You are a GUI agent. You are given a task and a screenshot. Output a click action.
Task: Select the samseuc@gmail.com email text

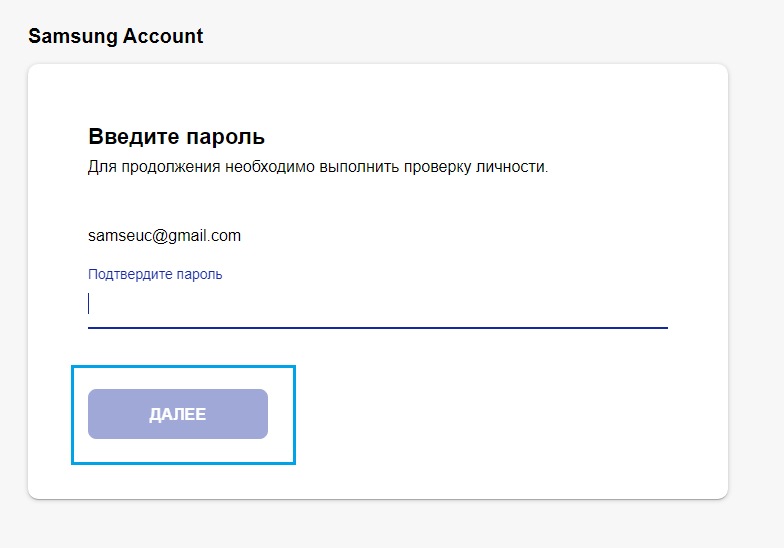[x=164, y=236]
